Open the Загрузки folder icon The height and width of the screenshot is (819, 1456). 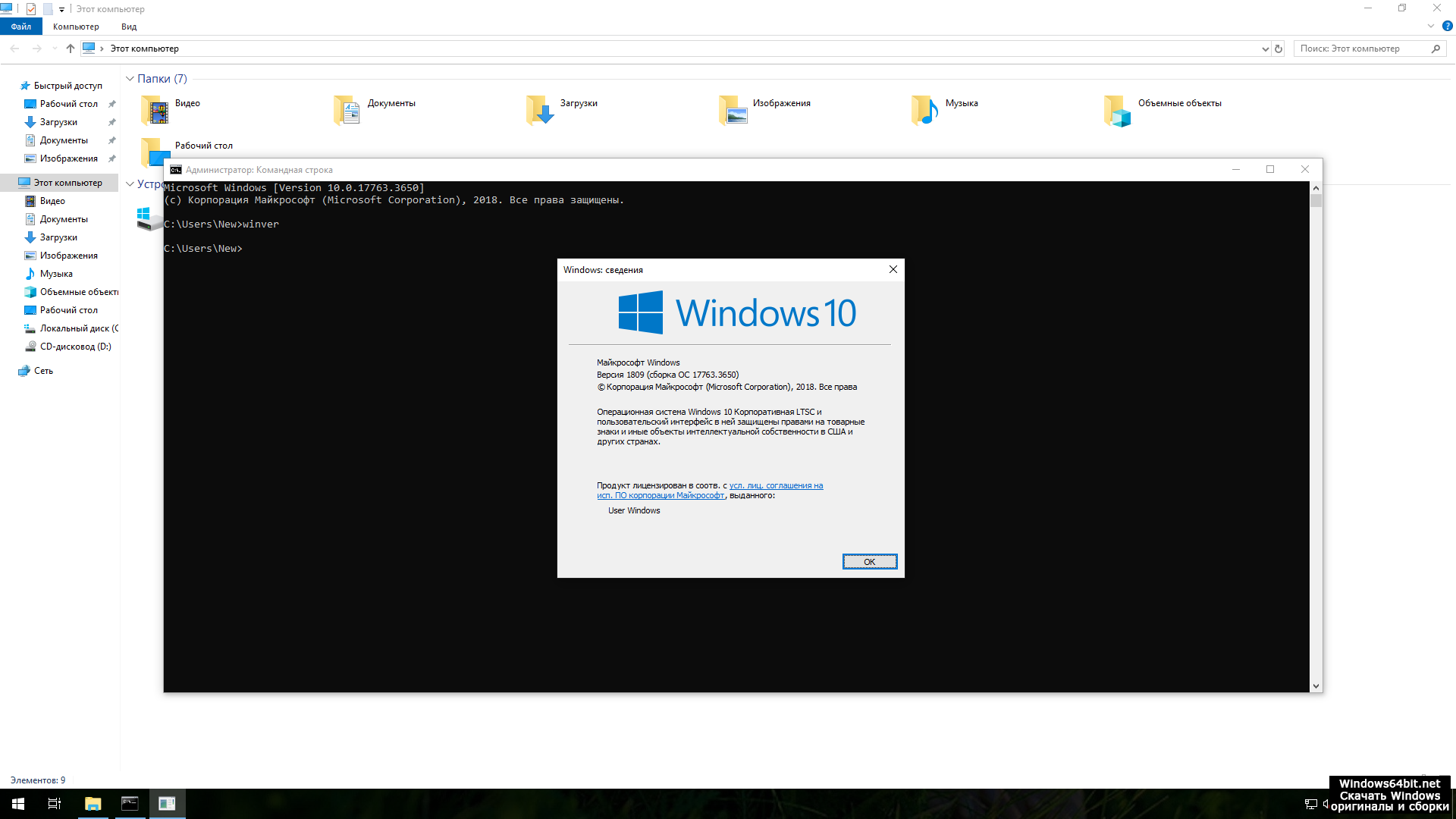click(x=540, y=111)
